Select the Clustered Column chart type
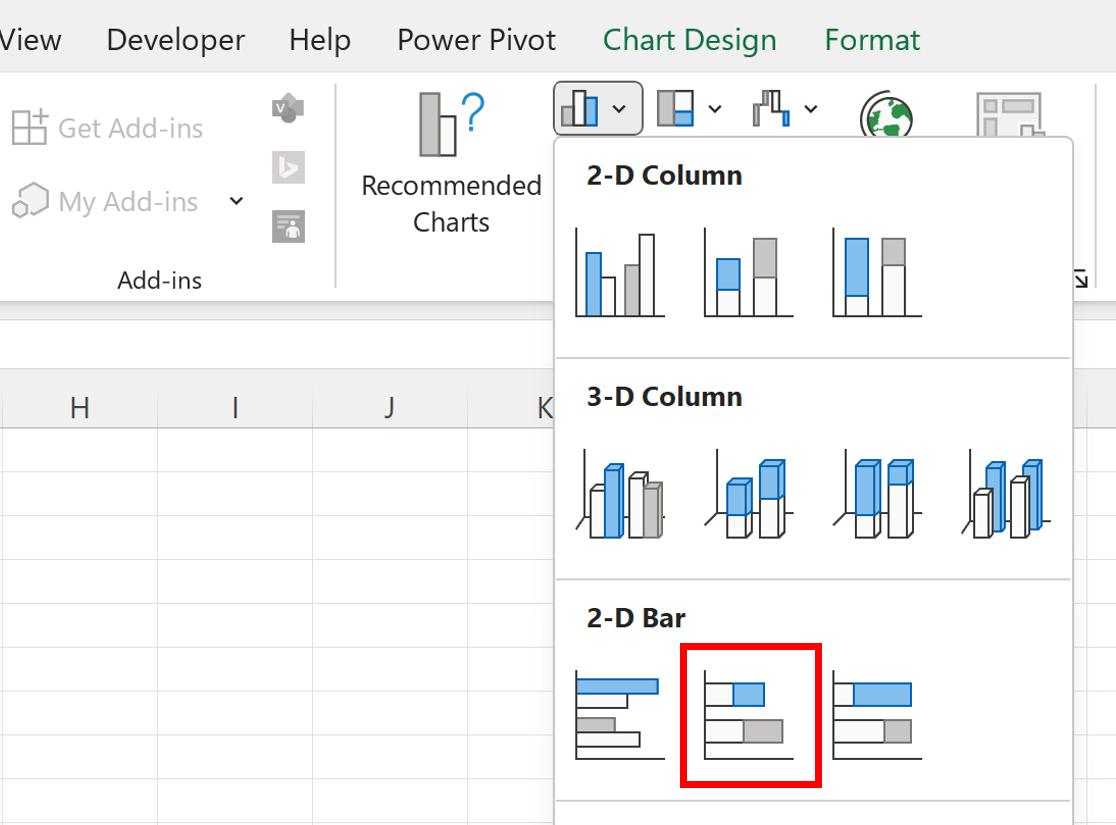The width and height of the screenshot is (1116, 825). 618,272
